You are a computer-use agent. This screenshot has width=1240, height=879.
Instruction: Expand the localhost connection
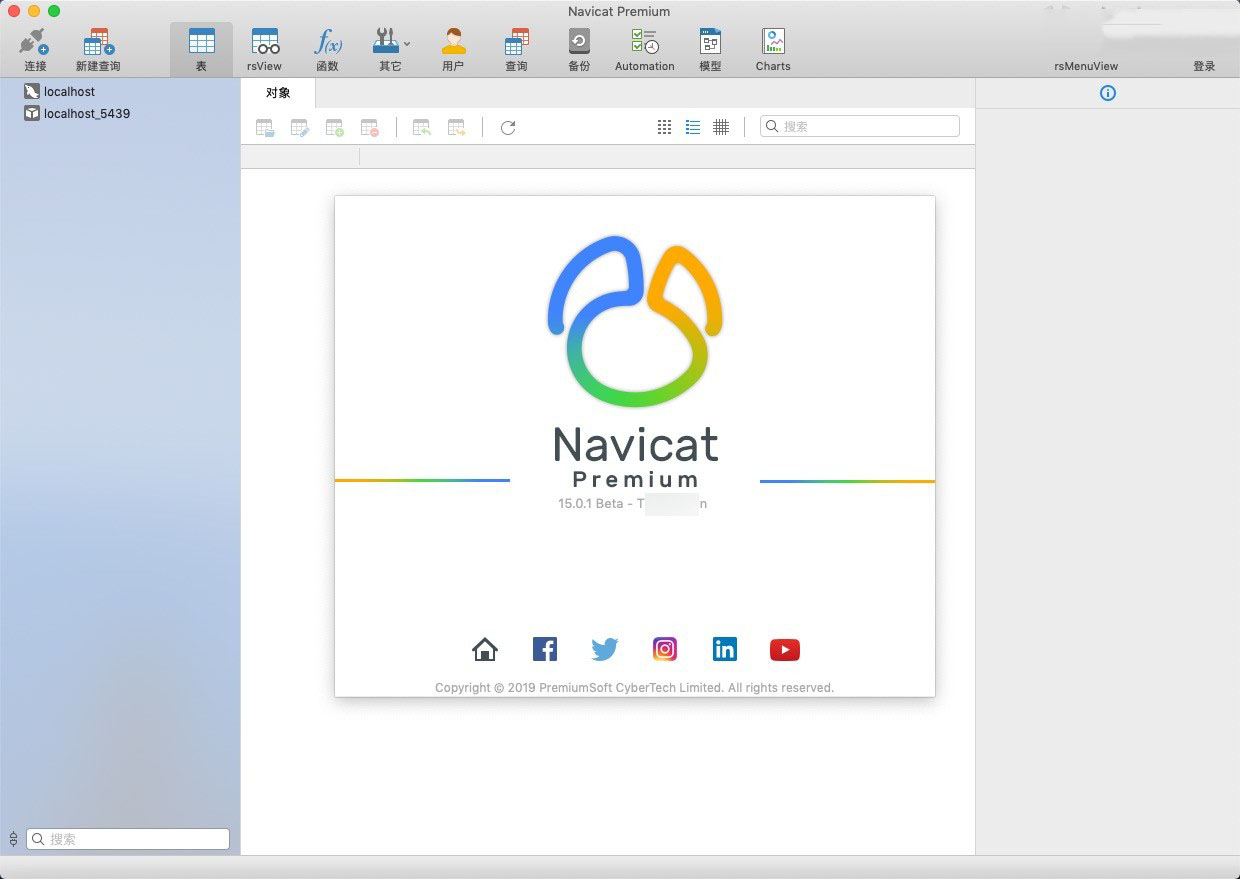click(x=68, y=91)
